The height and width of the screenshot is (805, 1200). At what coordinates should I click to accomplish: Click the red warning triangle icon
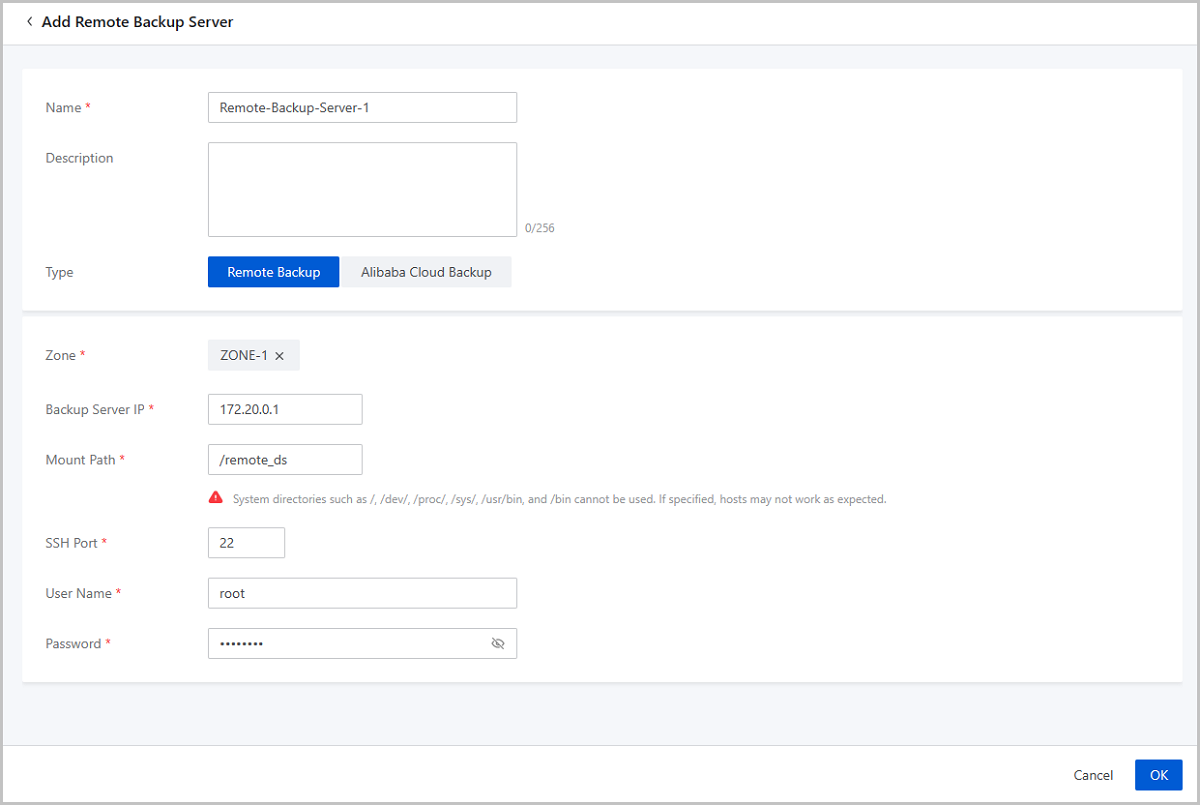click(215, 498)
